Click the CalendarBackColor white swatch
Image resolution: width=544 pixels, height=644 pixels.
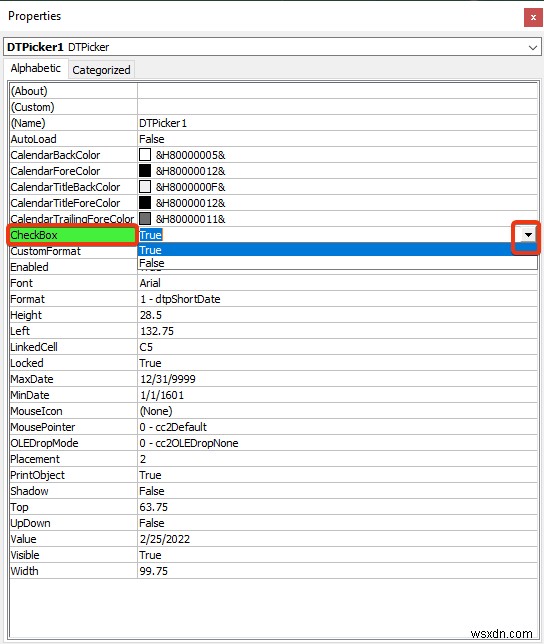tap(145, 155)
